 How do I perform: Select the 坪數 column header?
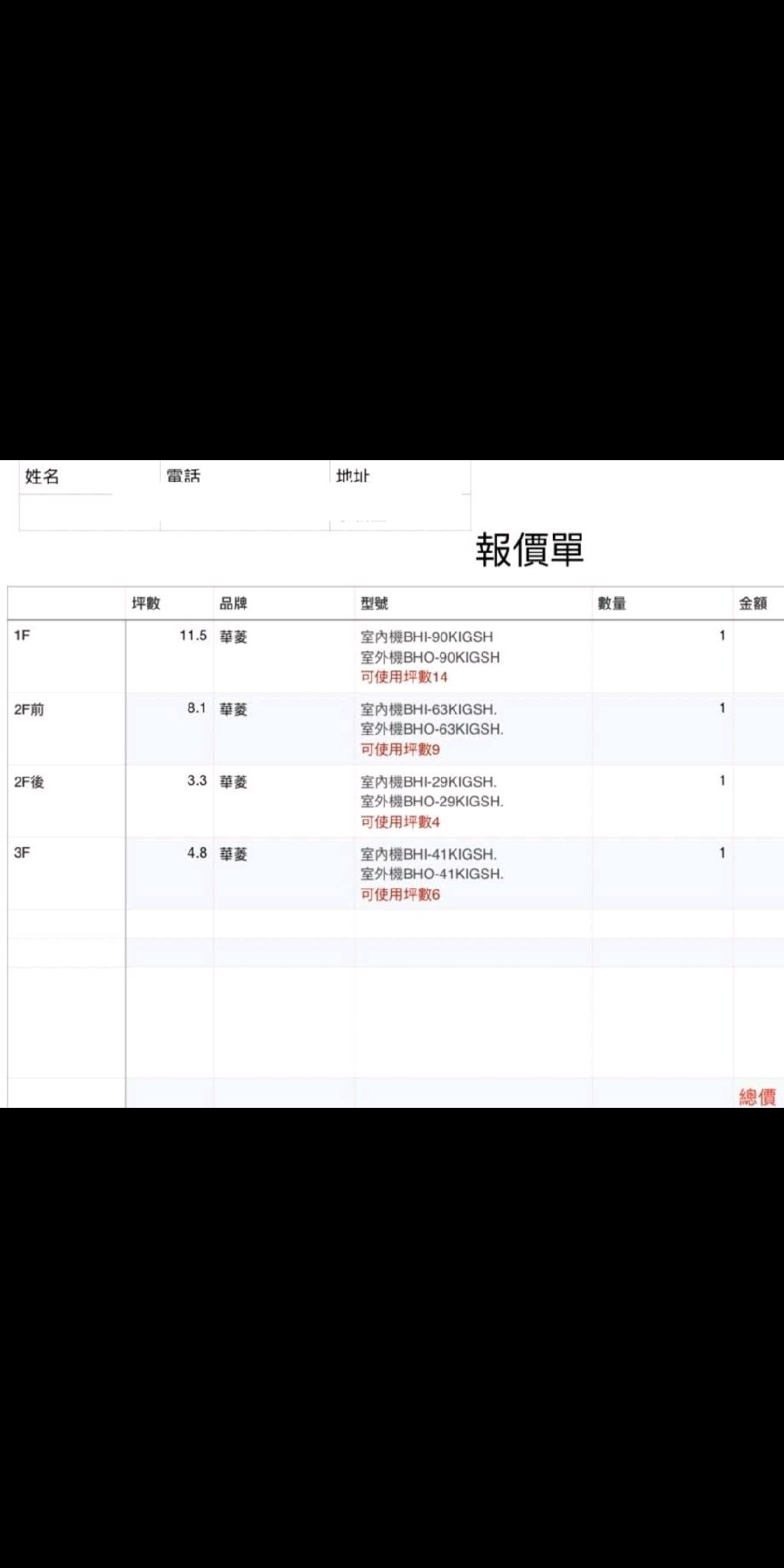pos(146,603)
